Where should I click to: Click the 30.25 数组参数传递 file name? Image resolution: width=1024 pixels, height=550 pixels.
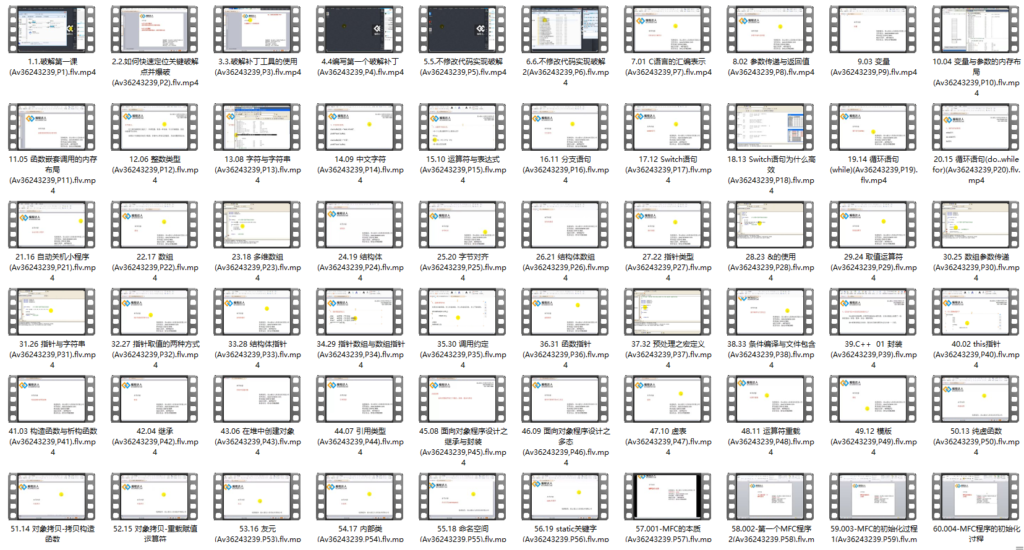click(976, 267)
